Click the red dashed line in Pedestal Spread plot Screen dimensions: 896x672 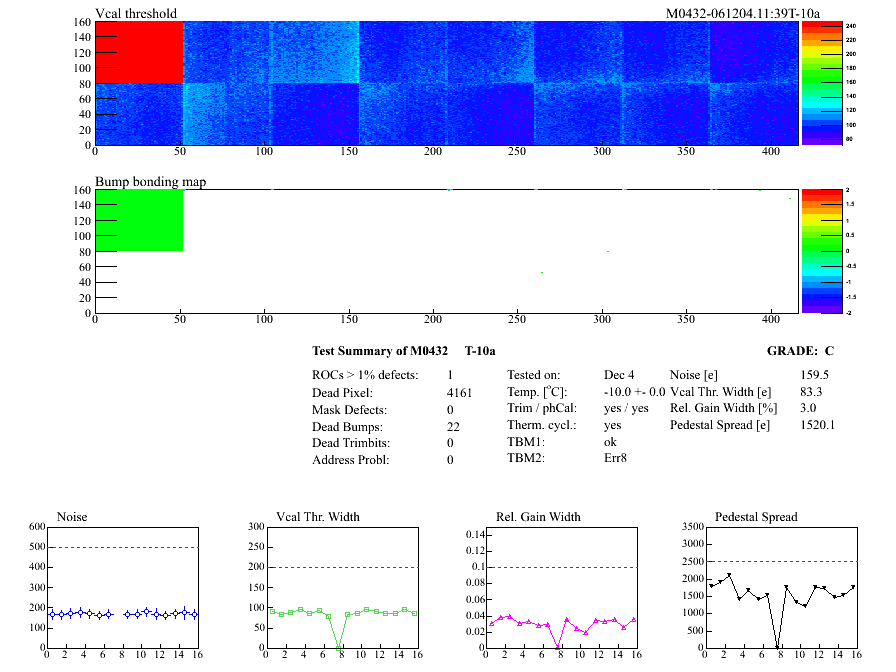click(782, 562)
